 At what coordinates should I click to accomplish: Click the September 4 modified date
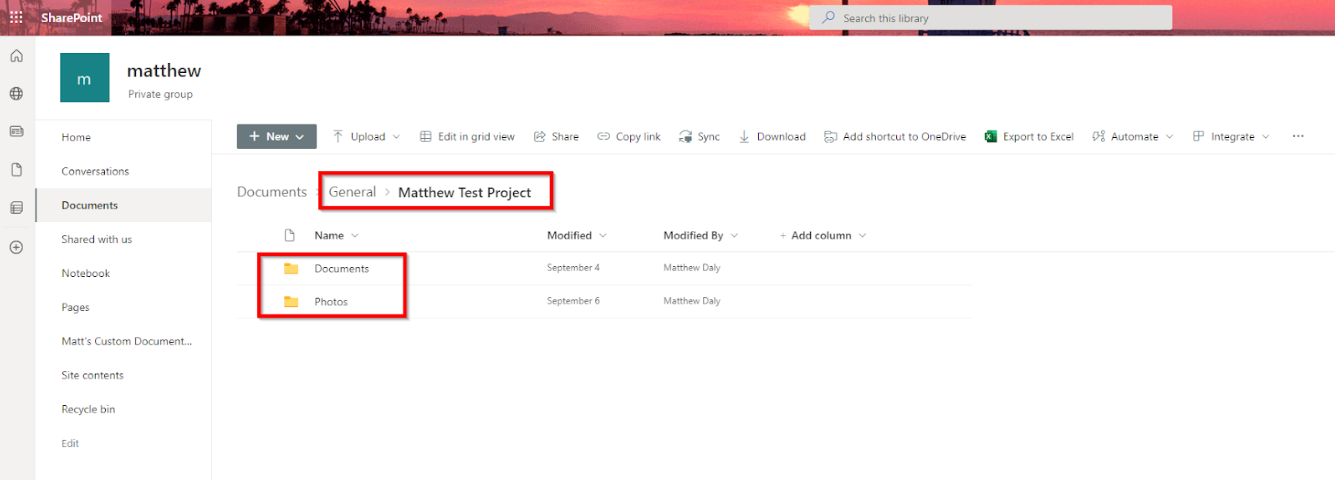point(574,268)
